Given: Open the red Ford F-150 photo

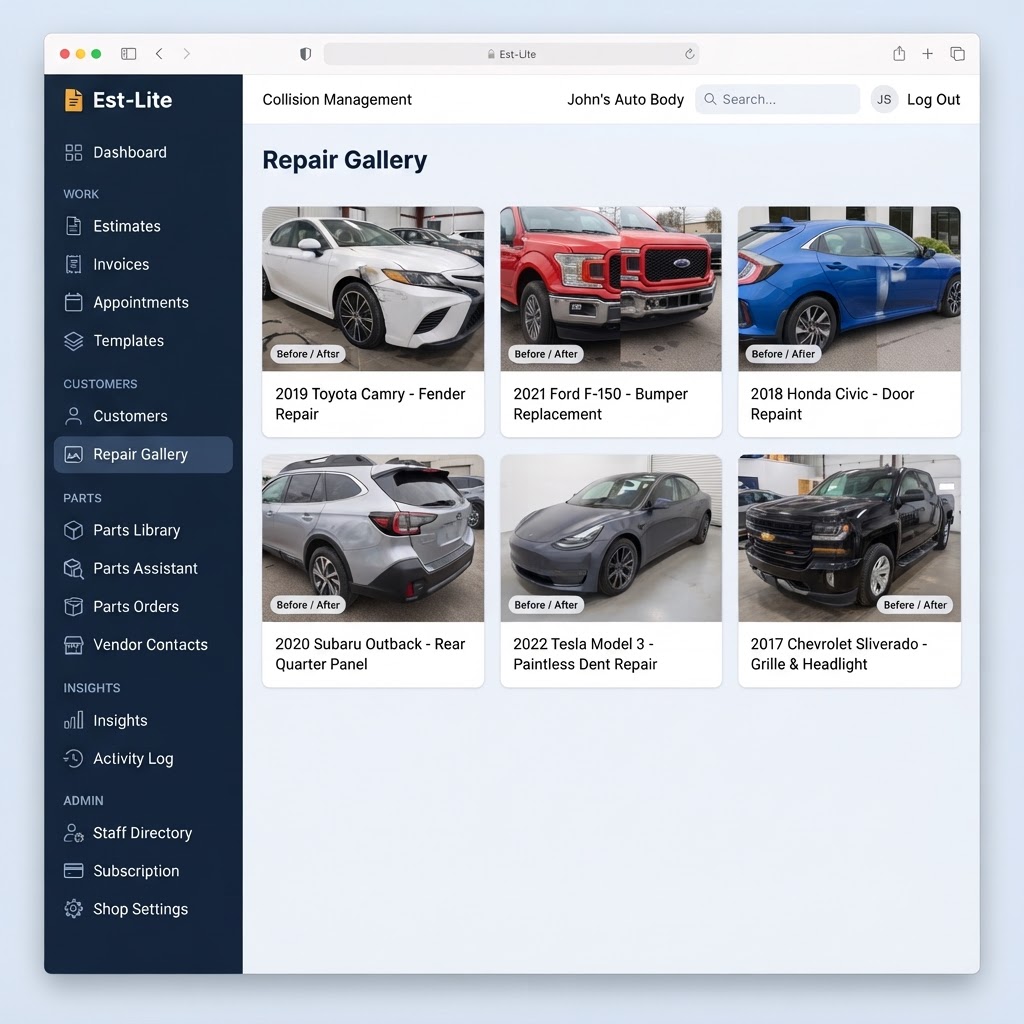Looking at the screenshot, I should click(611, 289).
